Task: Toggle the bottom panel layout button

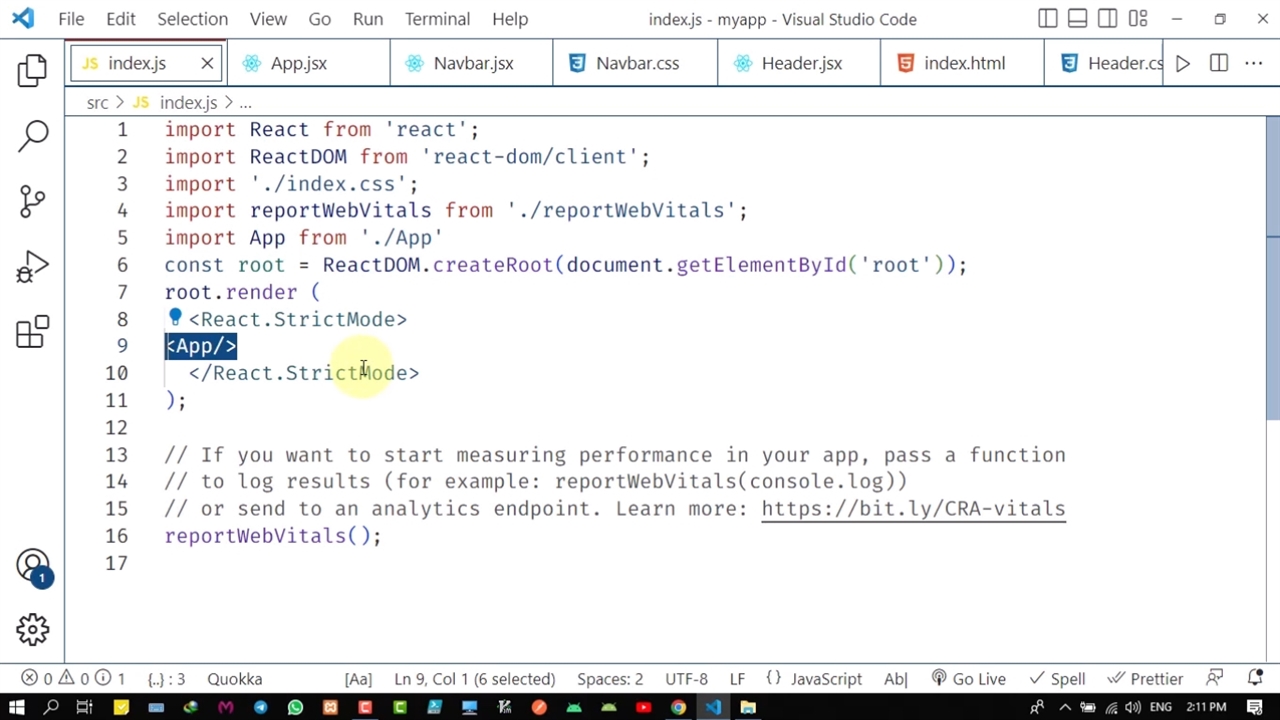Action: (x=1077, y=19)
